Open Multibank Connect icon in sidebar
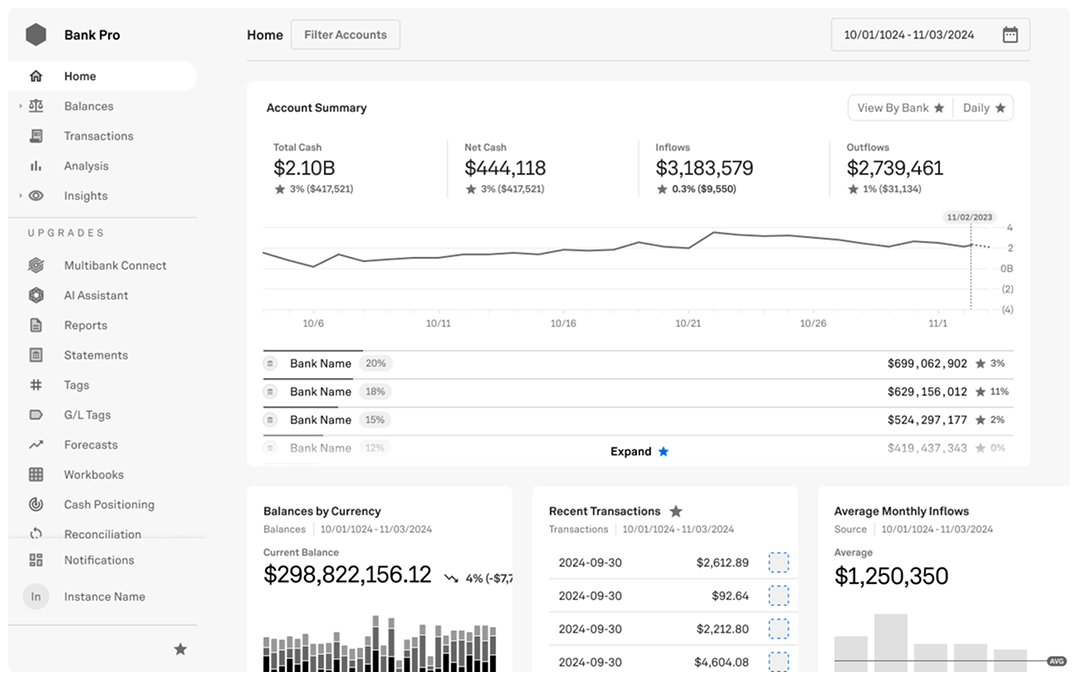Screen dimensions: 1078x680 36,265
